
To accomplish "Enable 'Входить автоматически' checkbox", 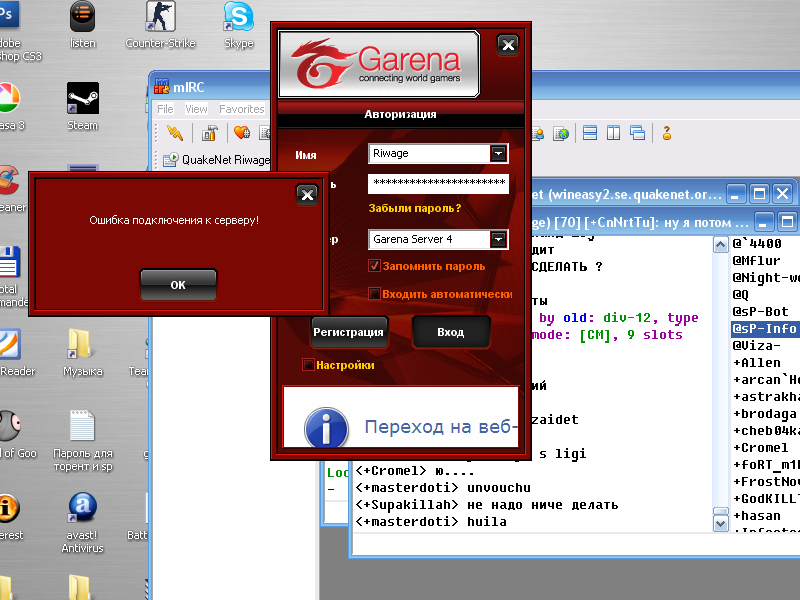I will [374, 293].
